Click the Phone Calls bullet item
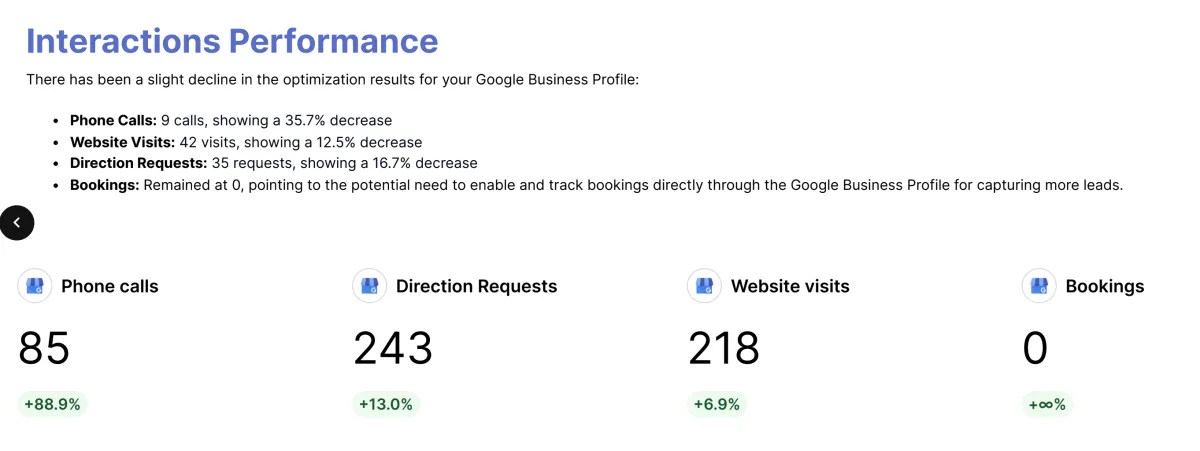 (231, 119)
